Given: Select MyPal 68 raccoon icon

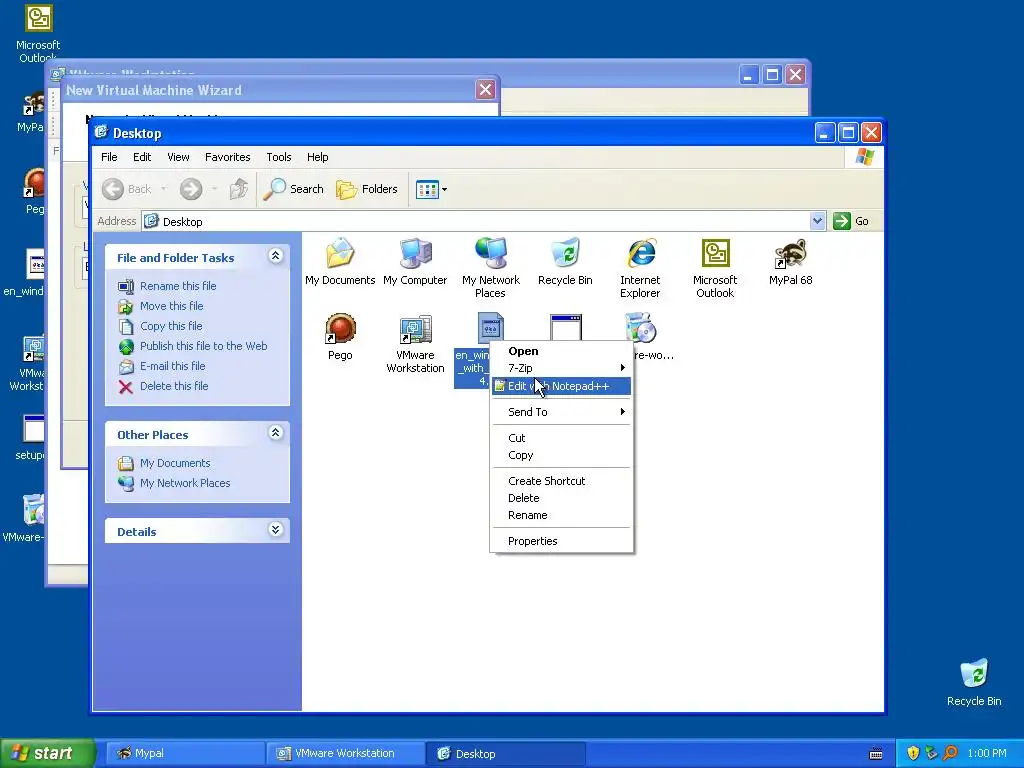Looking at the screenshot, I should tap(790, 253).
